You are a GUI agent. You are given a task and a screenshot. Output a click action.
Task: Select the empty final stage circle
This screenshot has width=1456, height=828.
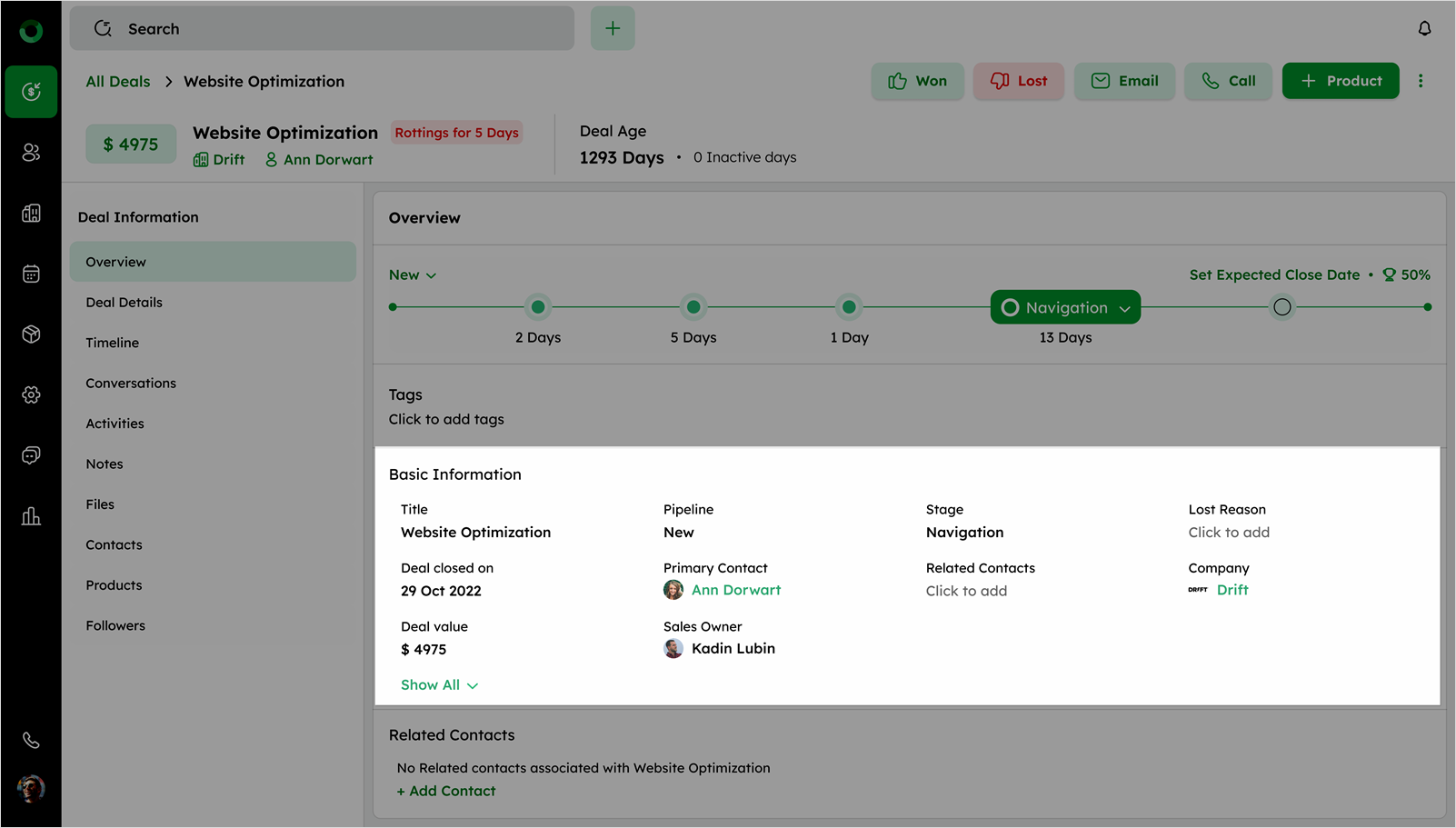pyautogui.click(x=1281, y=307)
